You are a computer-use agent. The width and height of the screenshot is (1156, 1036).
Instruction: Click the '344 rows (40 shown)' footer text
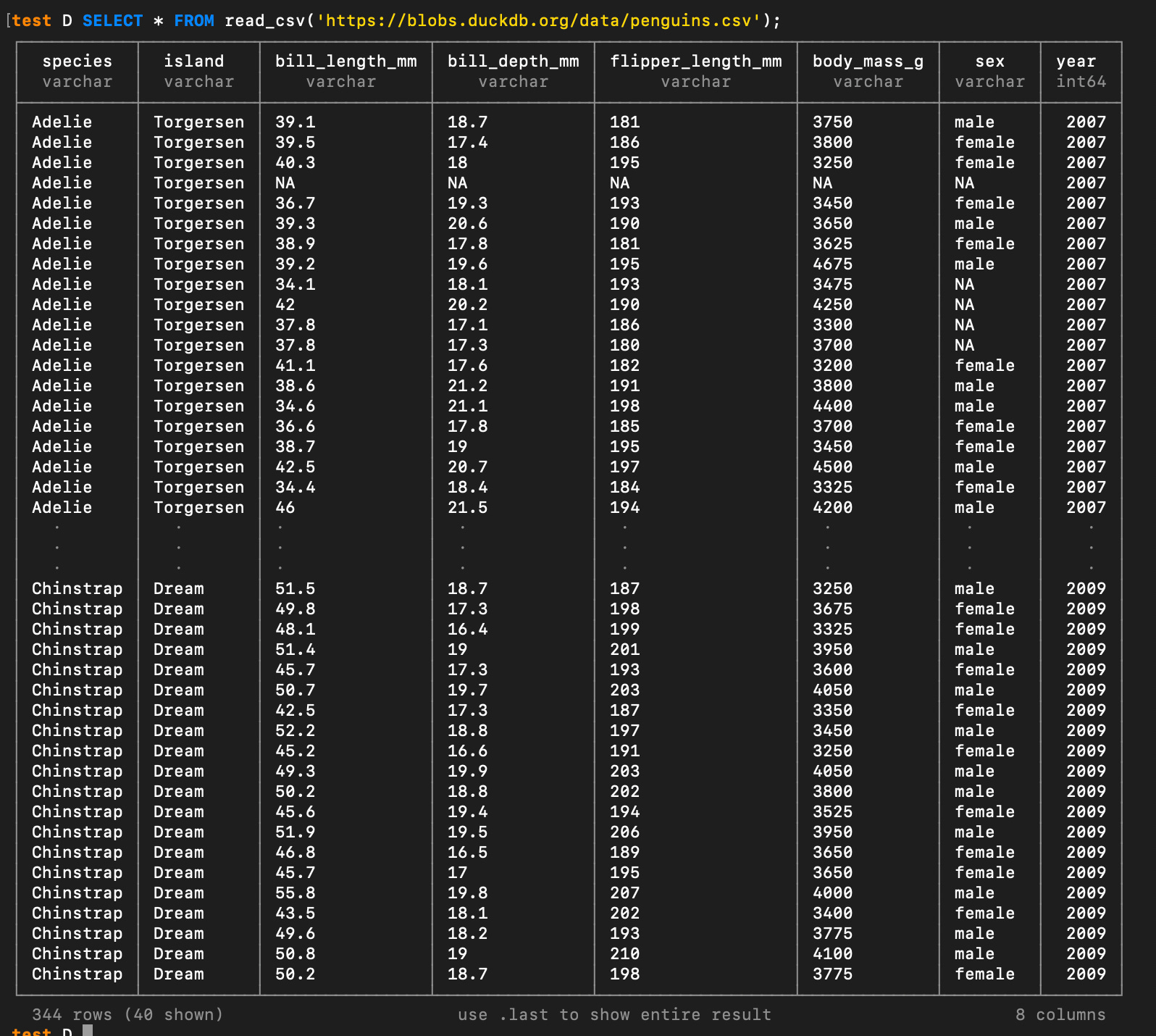click(127, 1014)
